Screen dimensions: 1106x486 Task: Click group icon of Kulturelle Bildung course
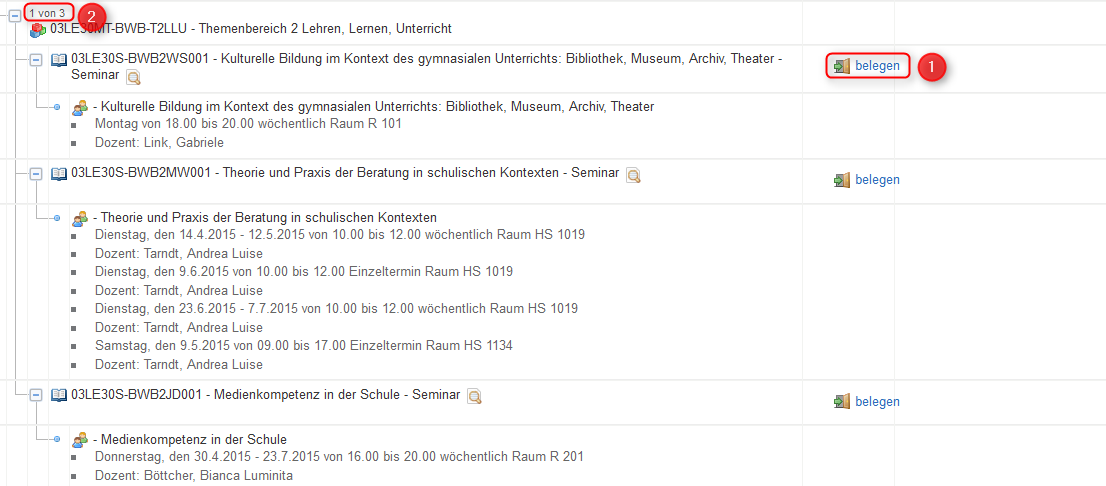[80, 107]
